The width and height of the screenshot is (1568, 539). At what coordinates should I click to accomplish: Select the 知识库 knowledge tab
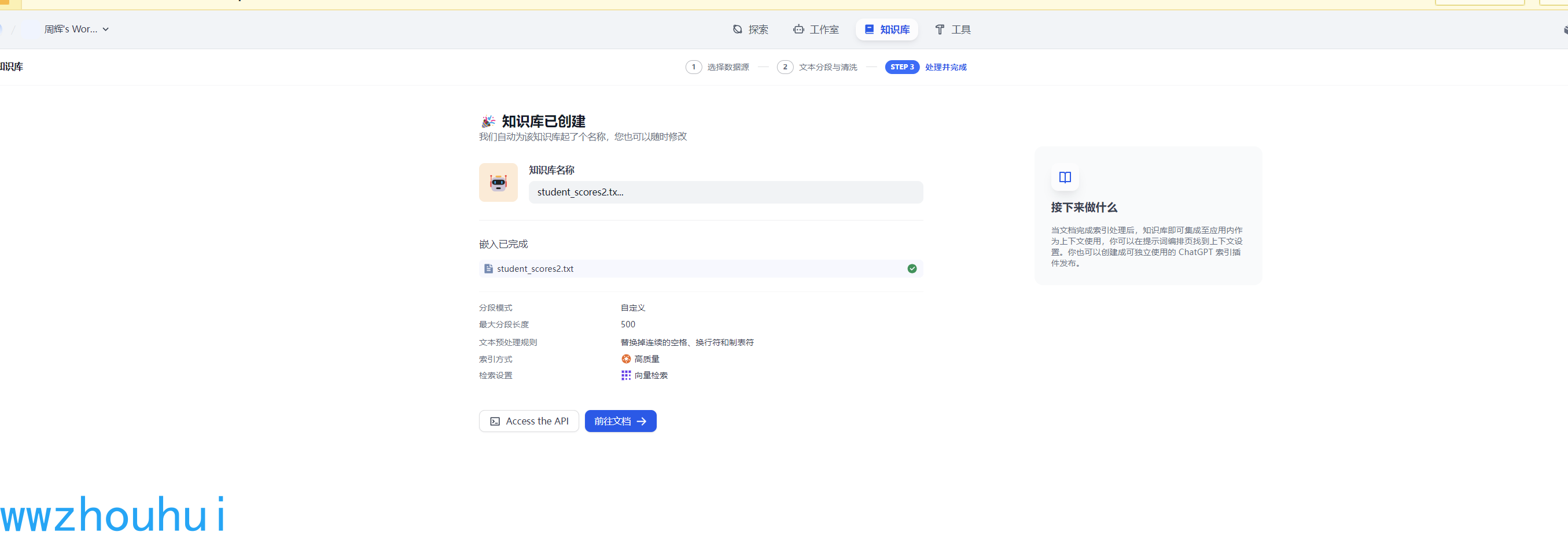pos(886,29)
